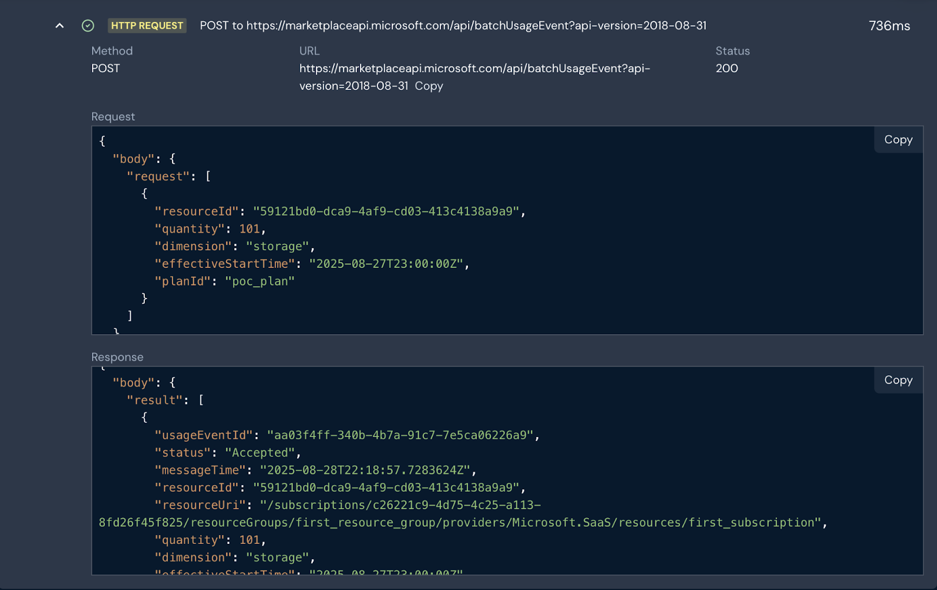Copy the Request JSON body

click(x=898, y=140)
